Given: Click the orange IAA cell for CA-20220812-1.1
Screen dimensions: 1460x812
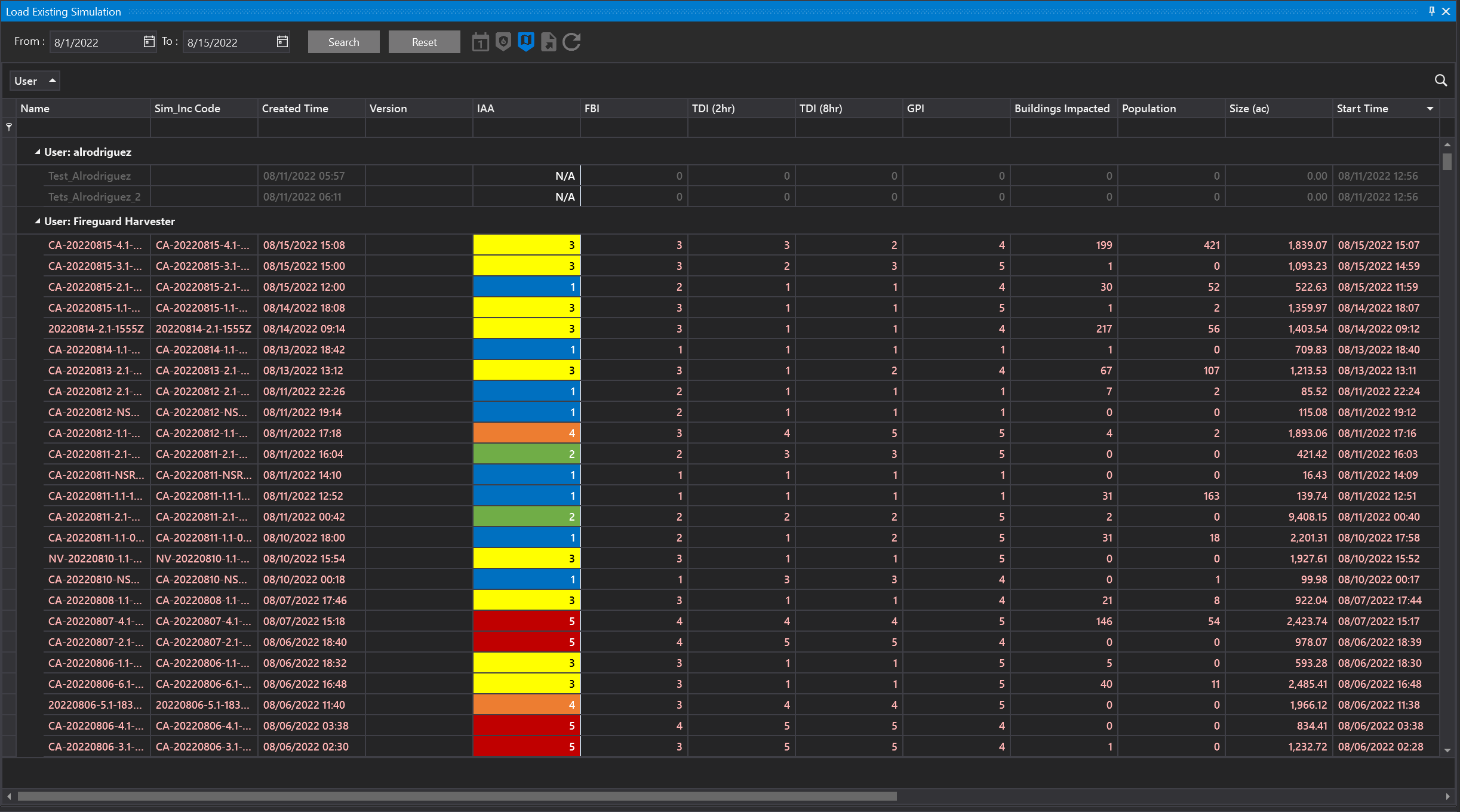Looking at the screenshot, I should (526, 433).
